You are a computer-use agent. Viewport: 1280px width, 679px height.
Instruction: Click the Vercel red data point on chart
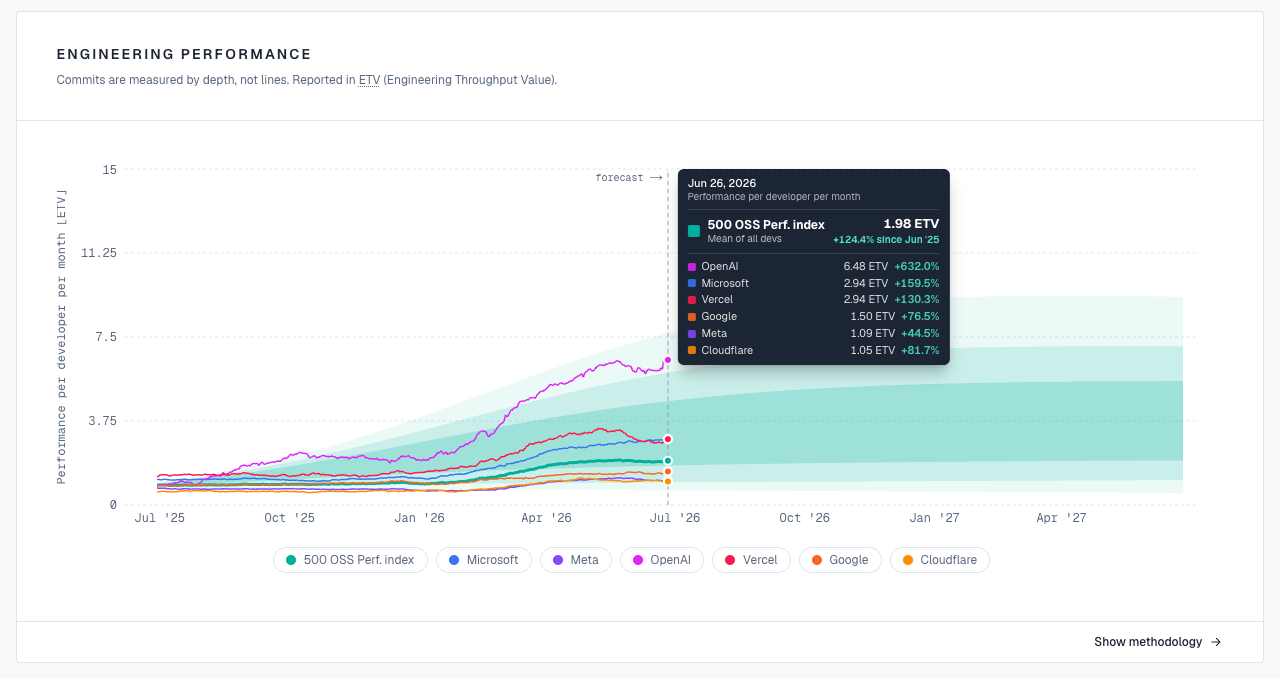click(x=668, y=439)
